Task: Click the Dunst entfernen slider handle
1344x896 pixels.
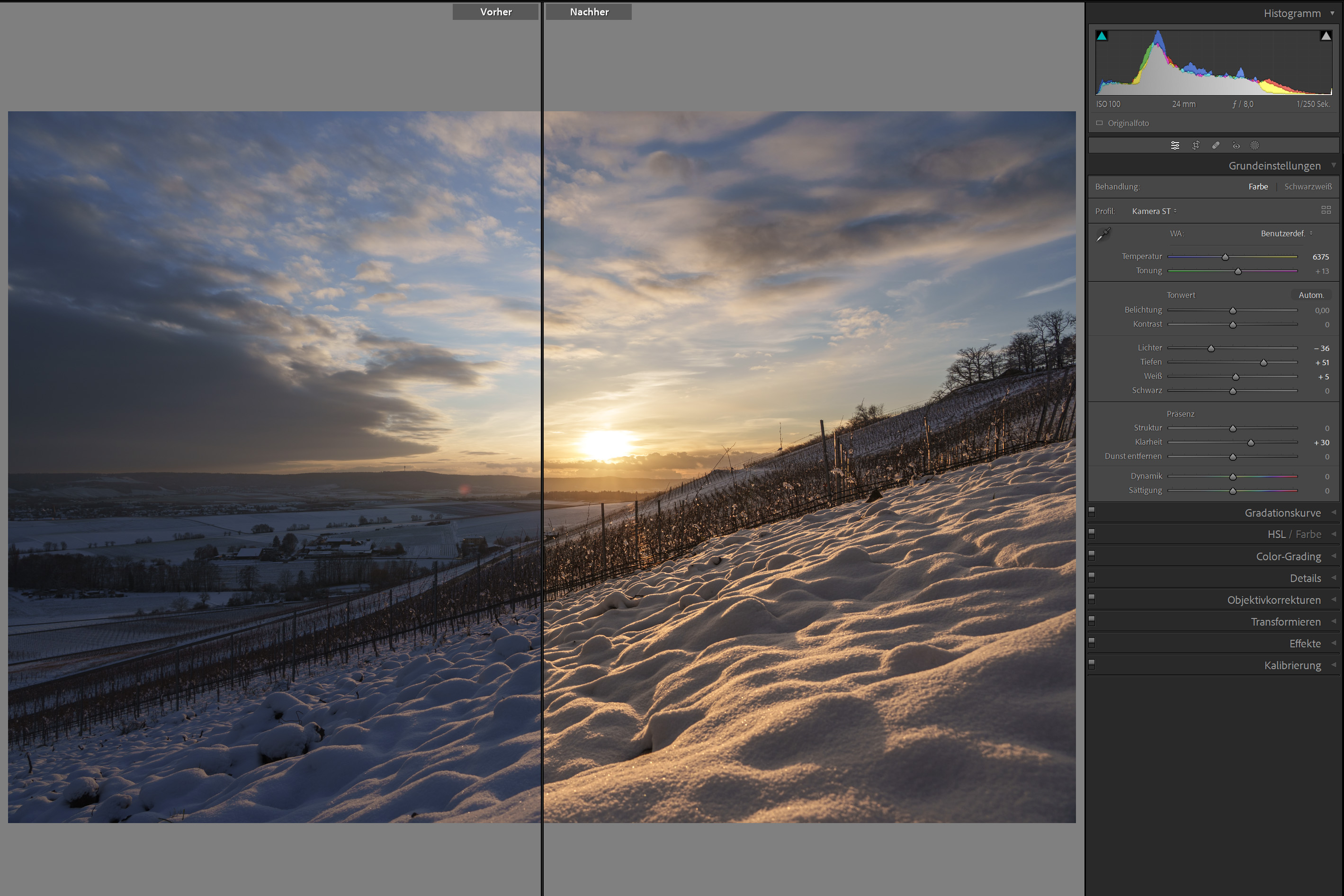Action: click(x=1233, y=457)
